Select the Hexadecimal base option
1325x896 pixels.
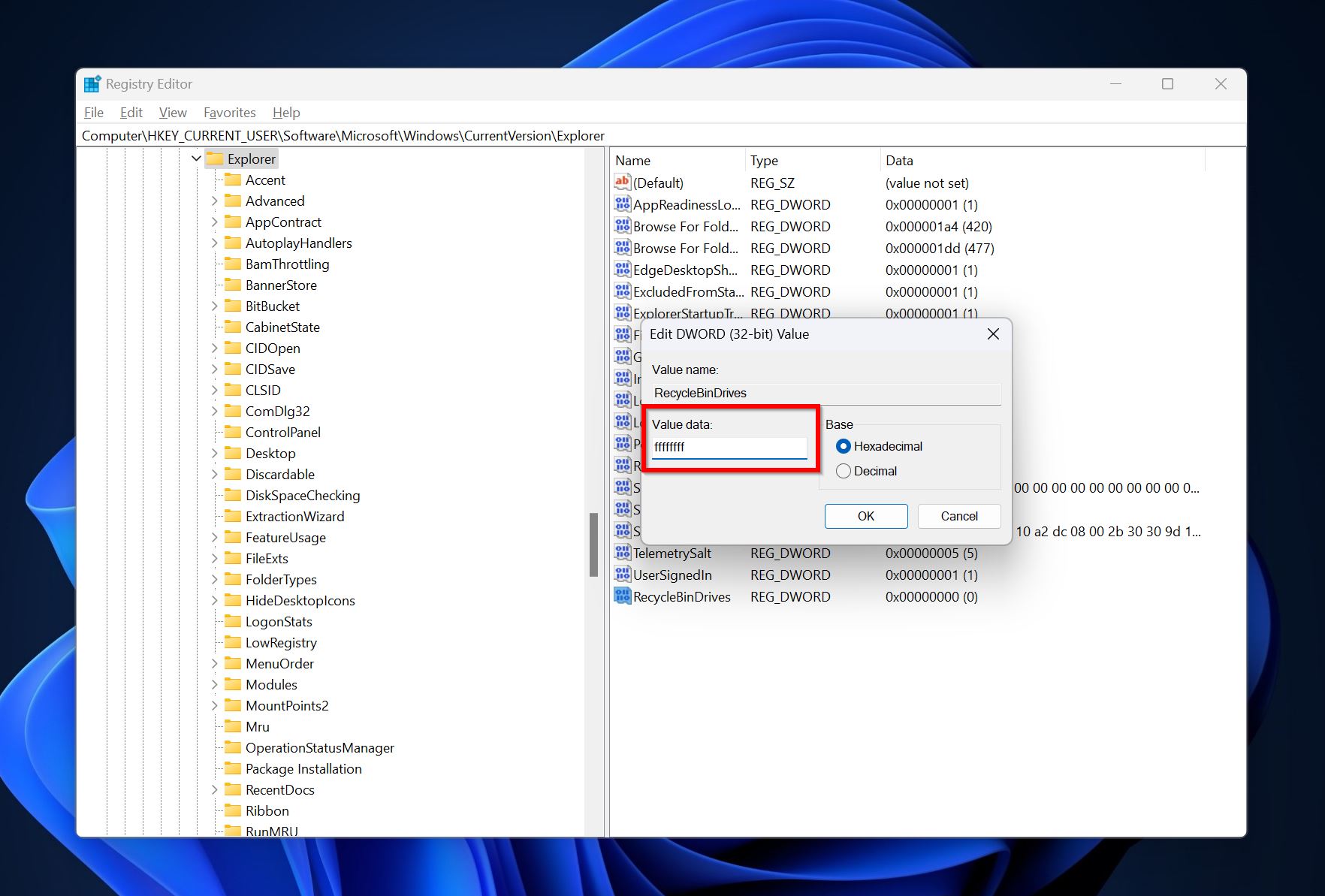(x=843, y=446)
